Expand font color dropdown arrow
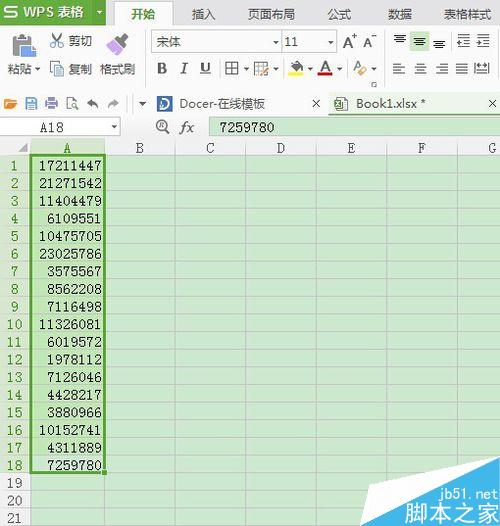This screenshot has width=500, height=526. 339,69
